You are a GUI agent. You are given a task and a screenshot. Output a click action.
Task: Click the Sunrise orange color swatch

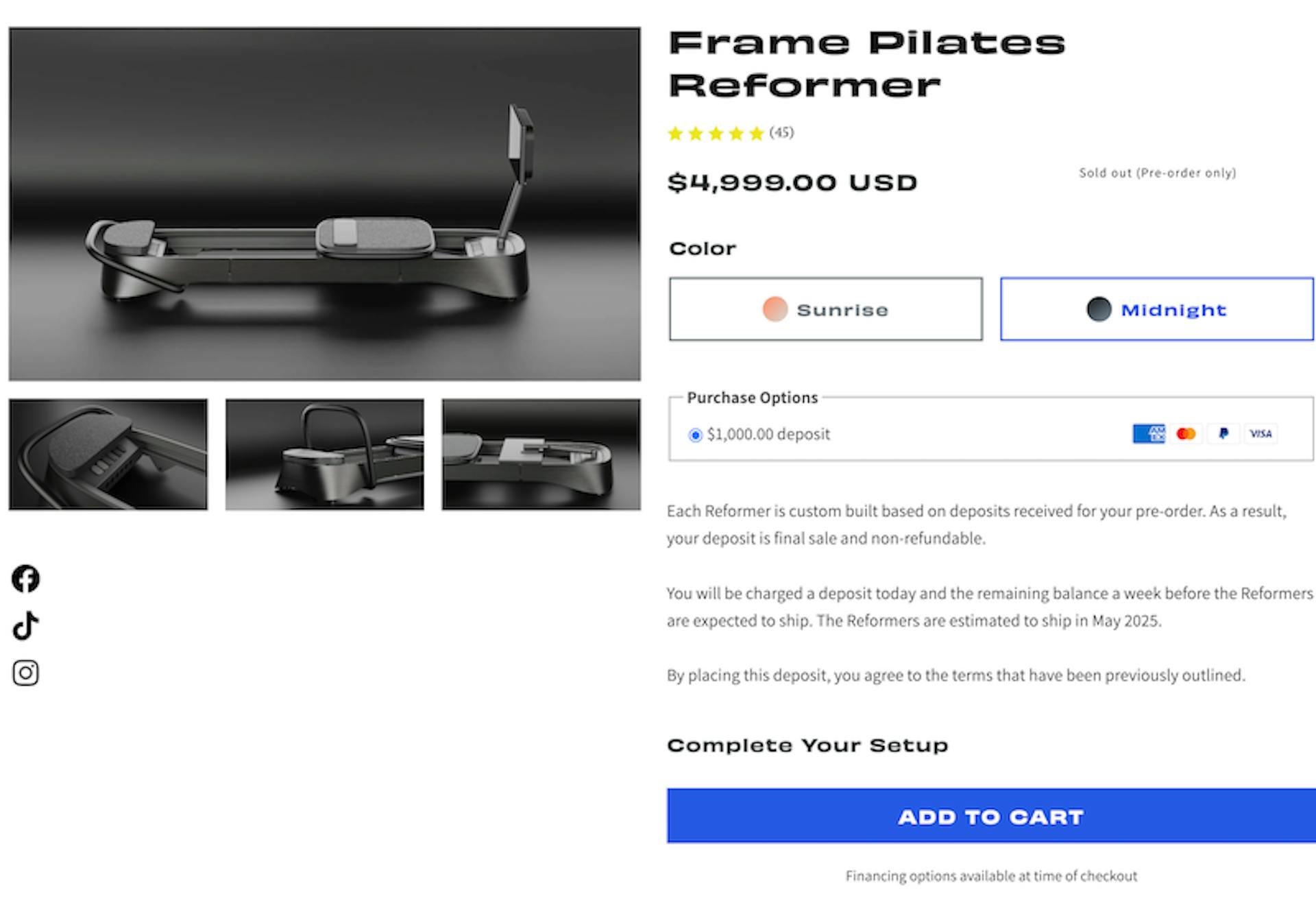(775, 309)
